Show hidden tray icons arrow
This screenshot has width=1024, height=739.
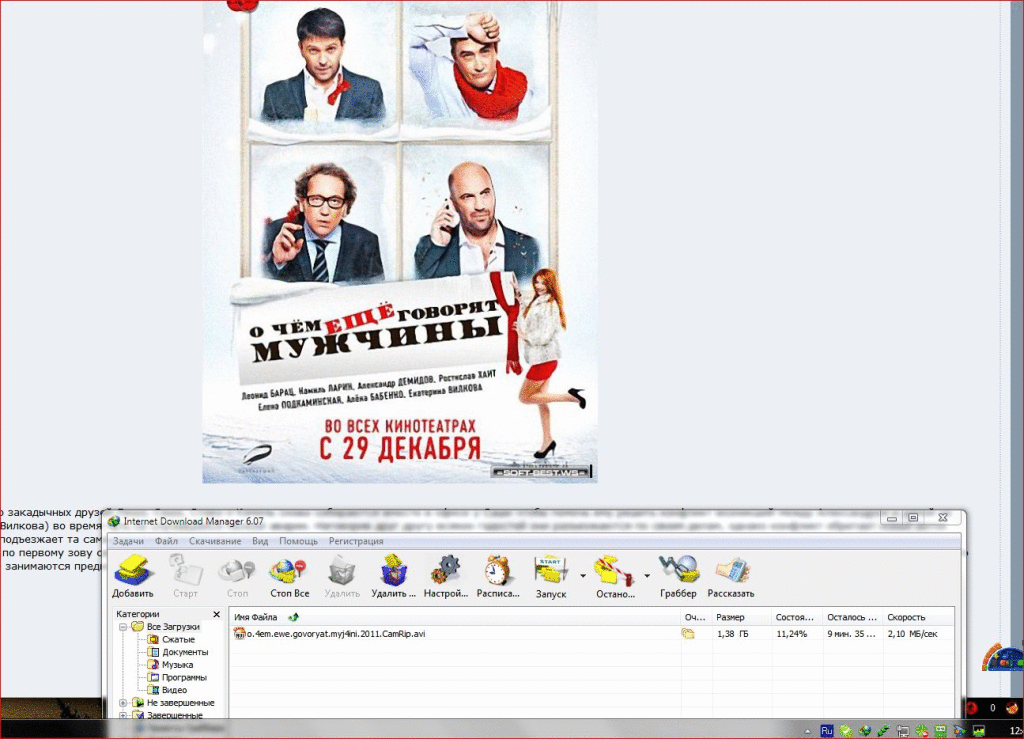pyautogui.click(x=808, y=731)
